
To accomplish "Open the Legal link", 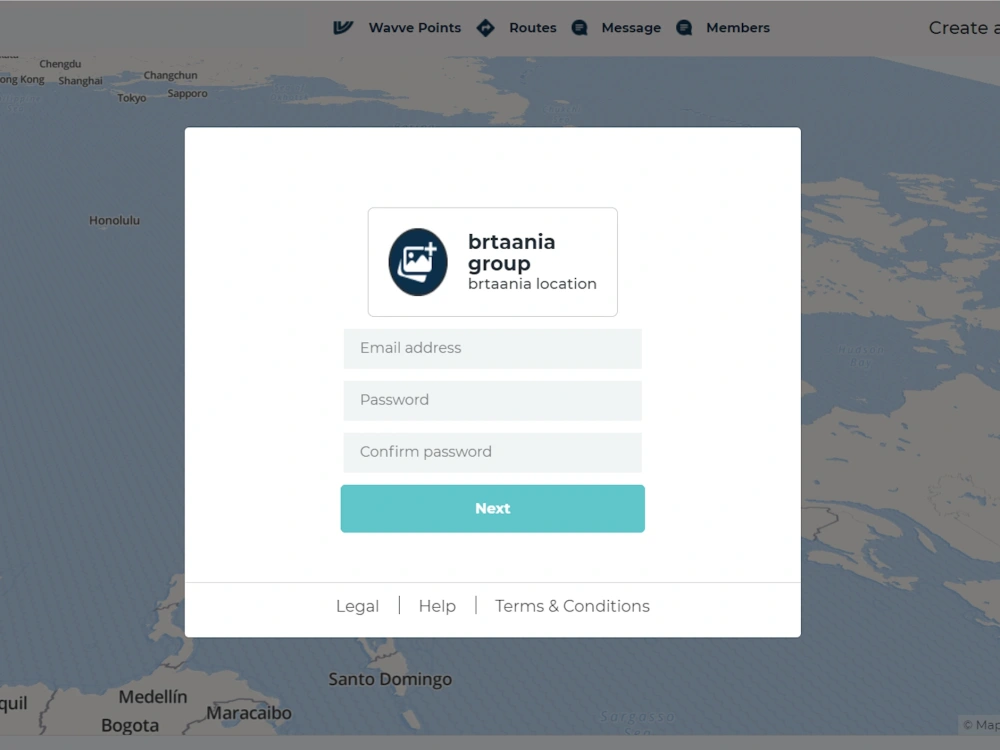I will pos(357,606).
